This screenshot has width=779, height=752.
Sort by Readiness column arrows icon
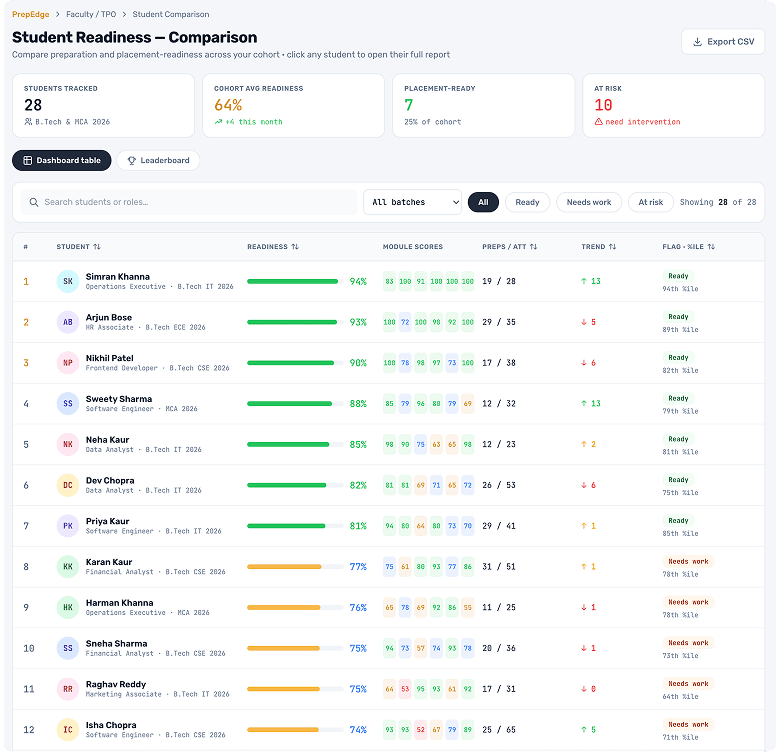click(295, 246)
